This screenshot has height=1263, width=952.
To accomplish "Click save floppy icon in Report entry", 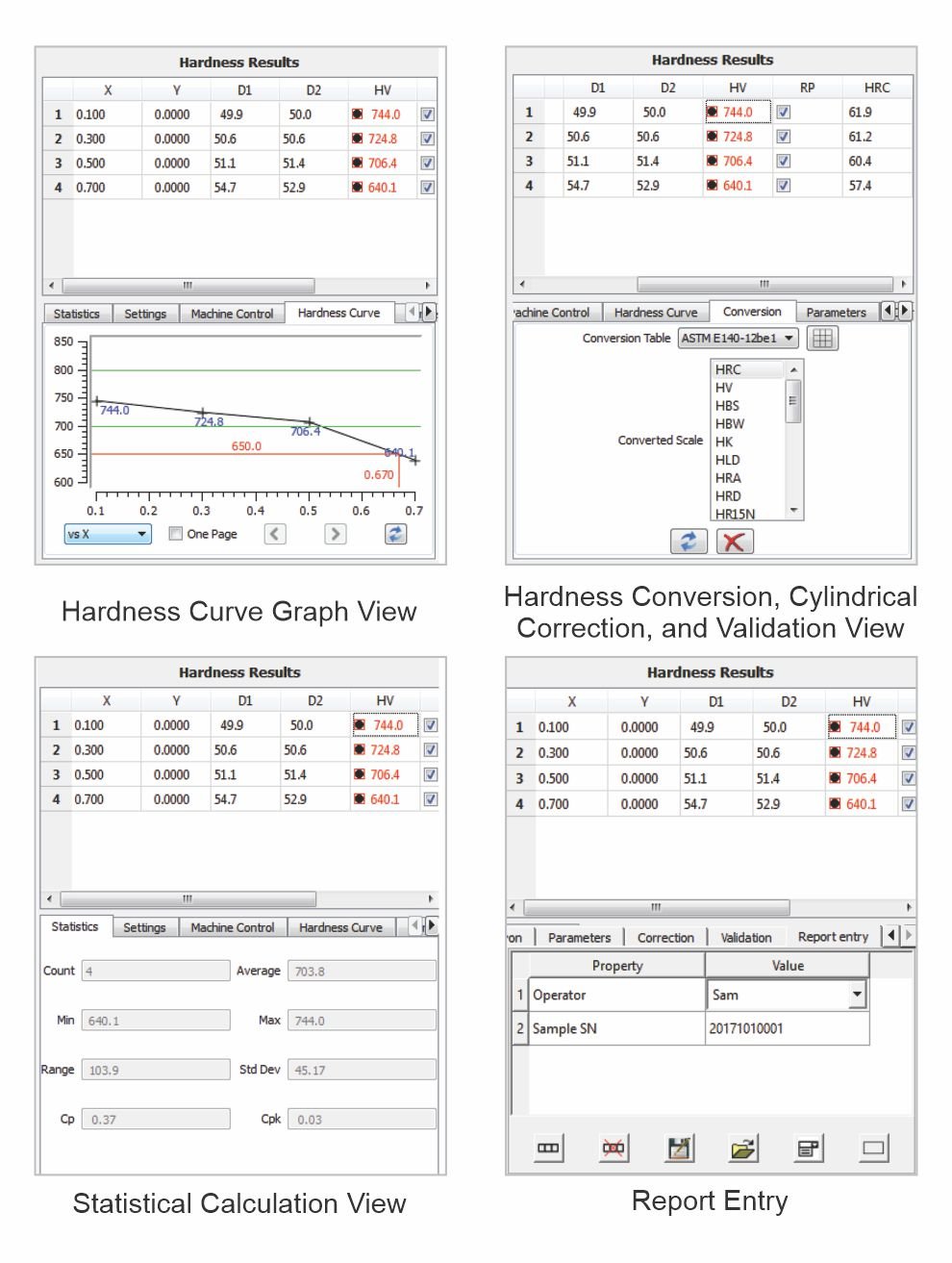I will [679, 1148].
